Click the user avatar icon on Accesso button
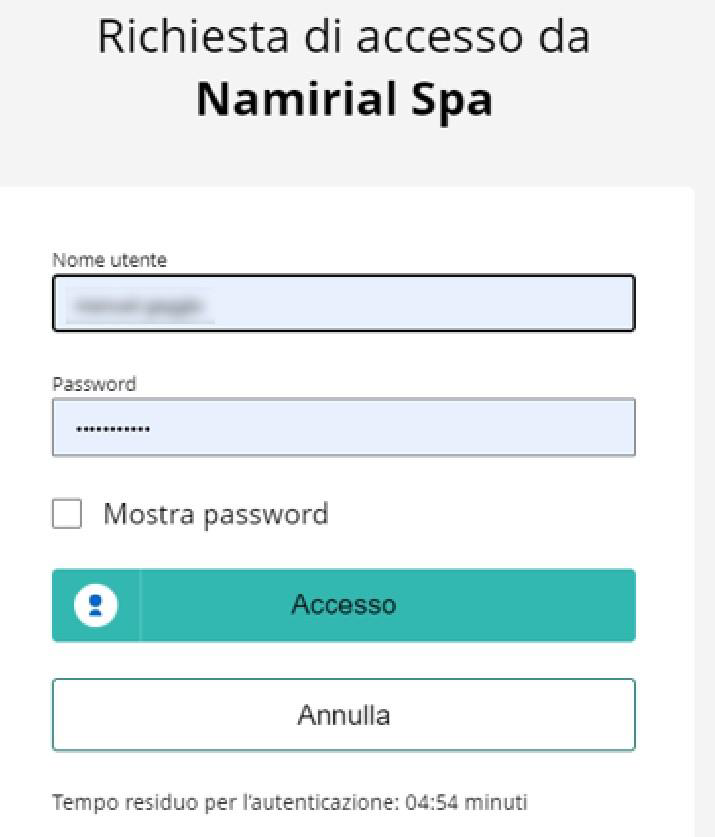 click(x=96, y=605)
